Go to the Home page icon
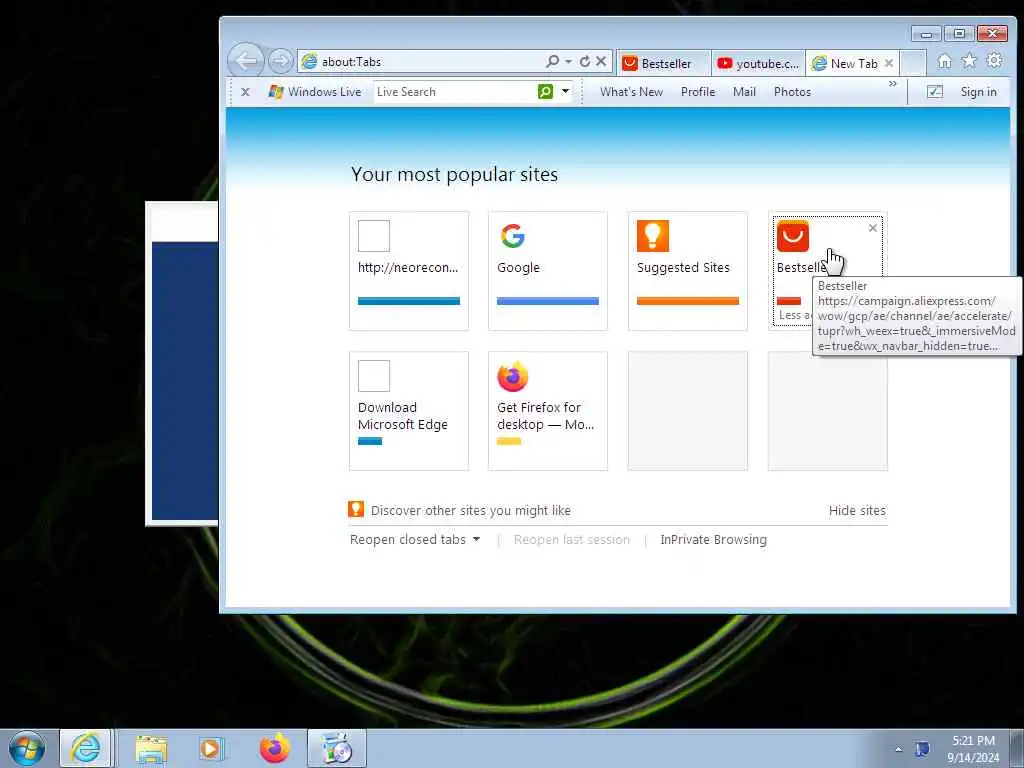1024x768 pixels. click(x=944, y=61)
